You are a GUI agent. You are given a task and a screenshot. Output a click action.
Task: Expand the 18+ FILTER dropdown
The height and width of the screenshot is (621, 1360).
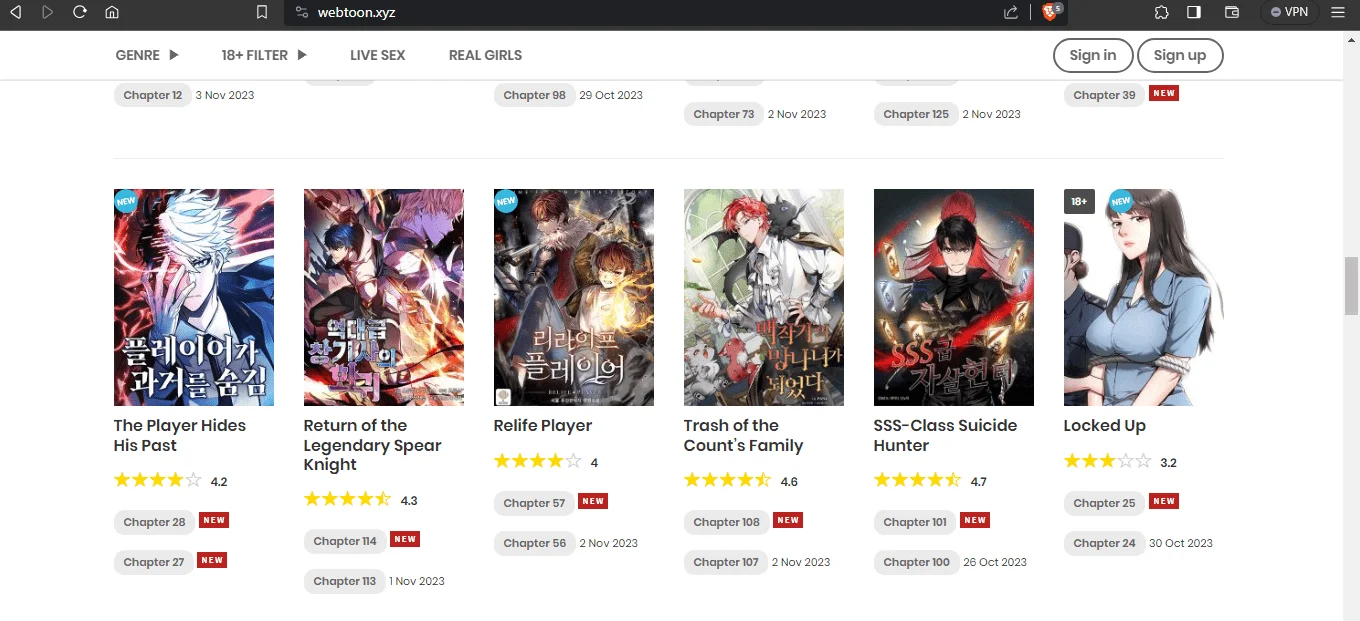tap(264, 55)
